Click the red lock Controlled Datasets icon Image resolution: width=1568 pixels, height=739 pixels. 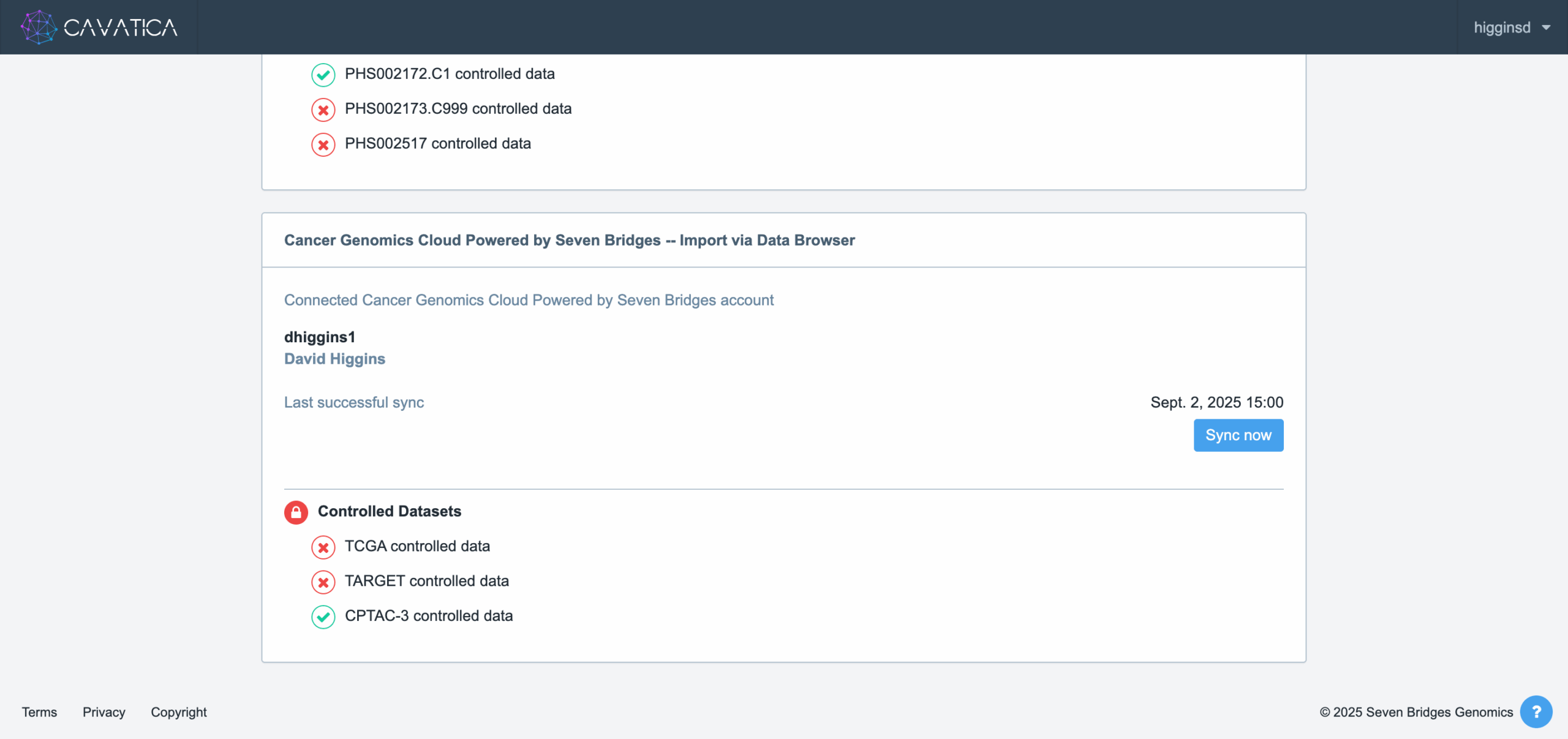coord(296,512)
